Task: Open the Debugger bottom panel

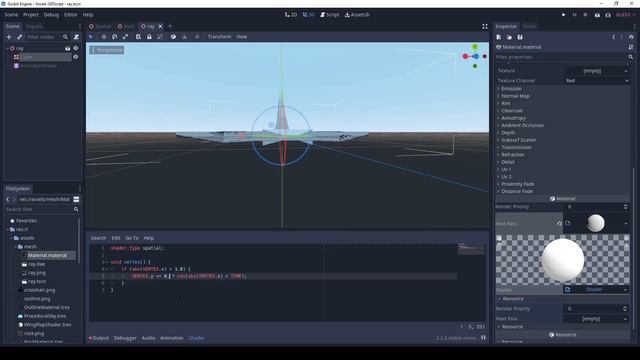Action: pyautogui.click(x=125, y=338)
